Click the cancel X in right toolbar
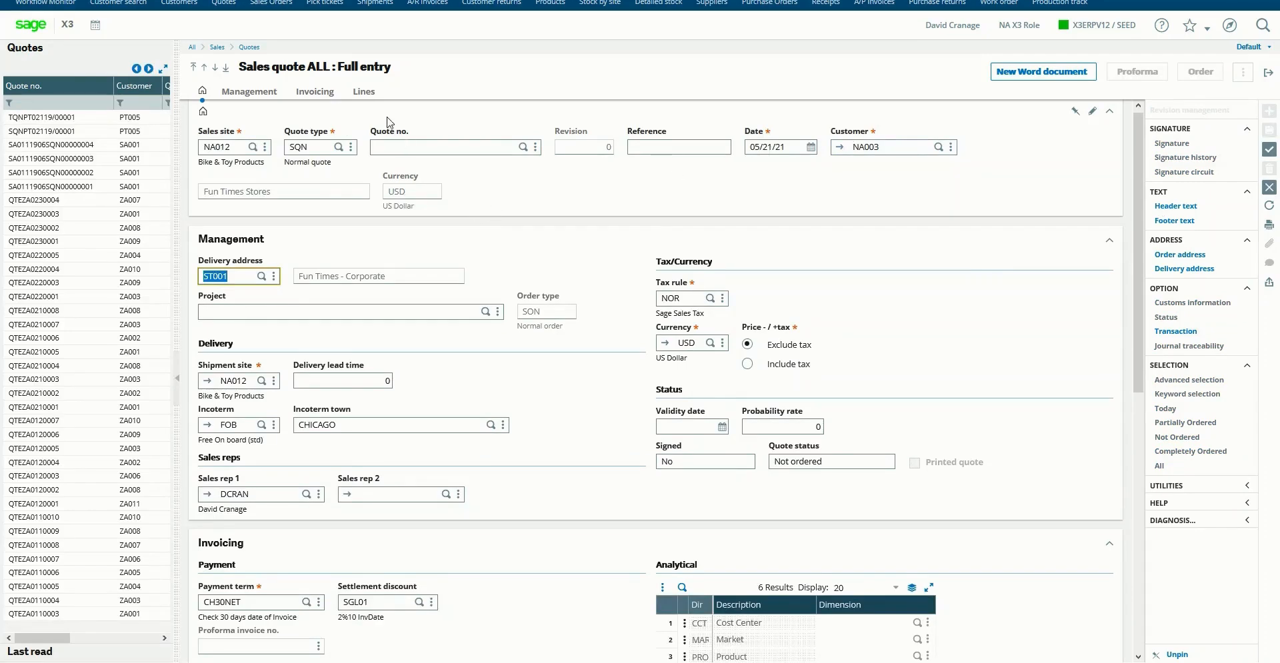This screenshot has width=1280, height=663. pyautogui.click(x=1269, y=187)
